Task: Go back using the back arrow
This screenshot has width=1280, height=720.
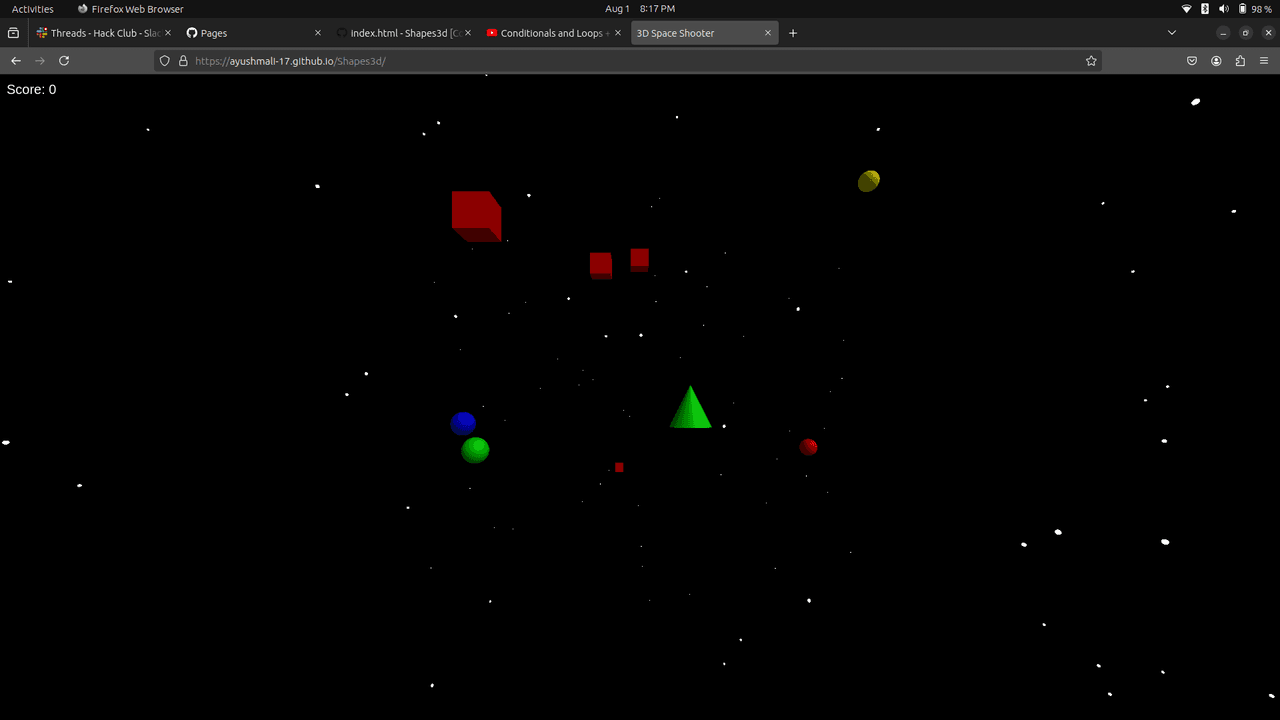Action: 16,61
